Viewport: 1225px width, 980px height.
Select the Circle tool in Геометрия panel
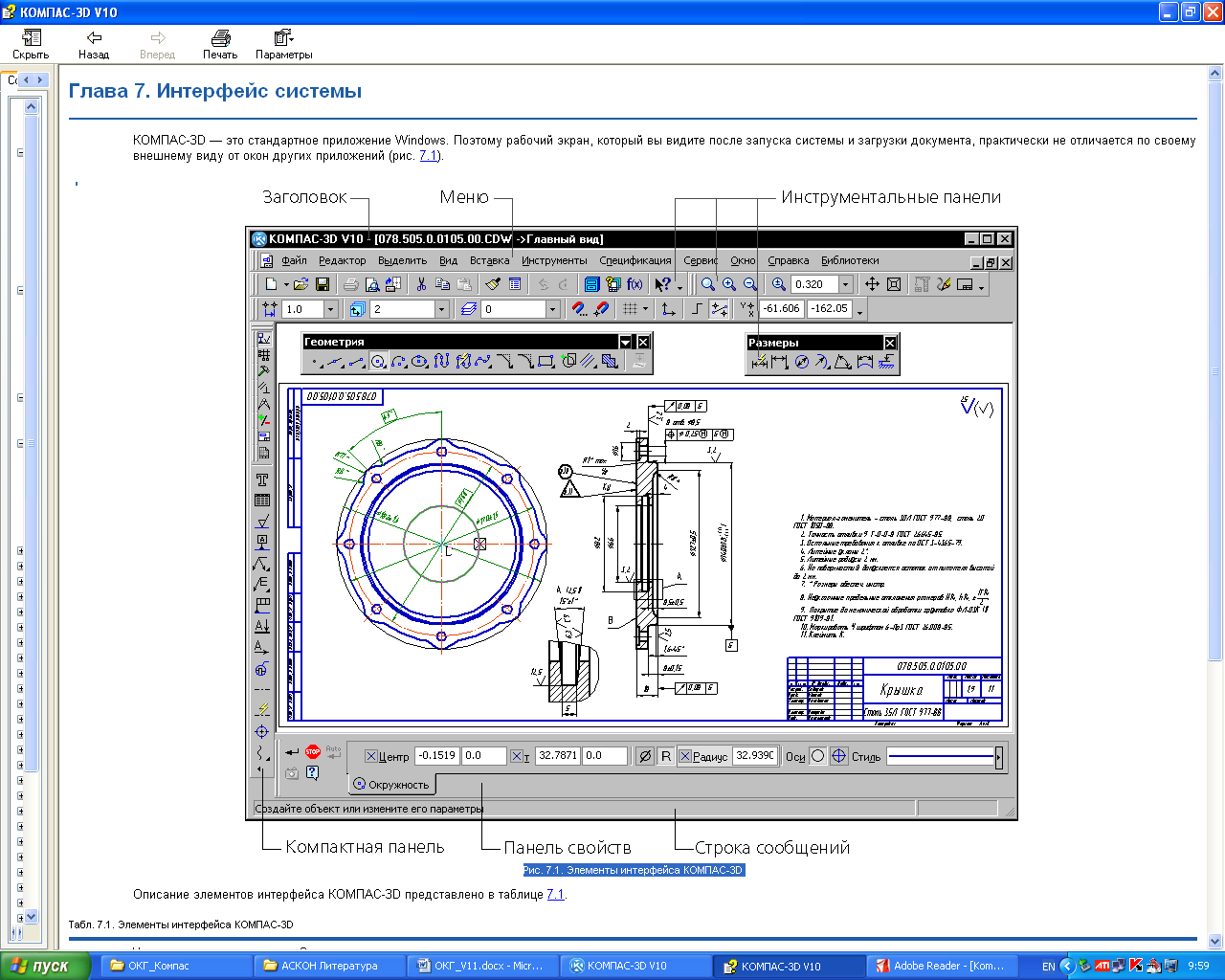378,362
